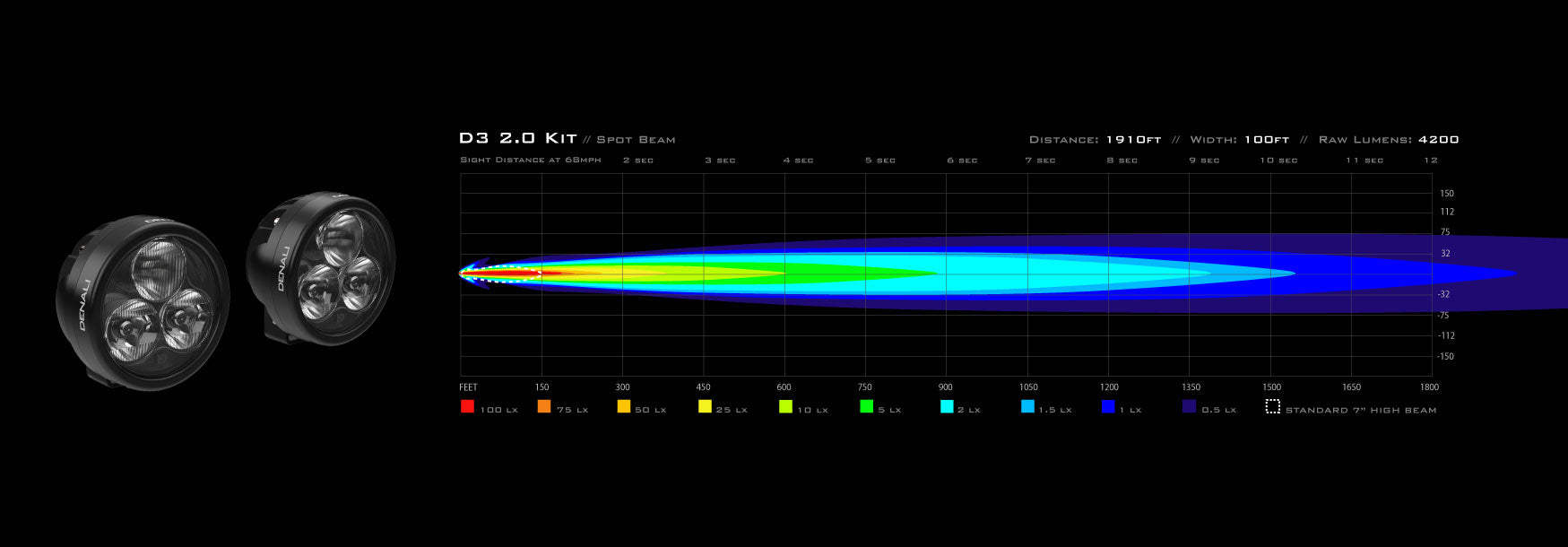This screenshot has height=547, width=1568.
Task: Click the '0.5 lx' legend text
Action: [1218, 410]
